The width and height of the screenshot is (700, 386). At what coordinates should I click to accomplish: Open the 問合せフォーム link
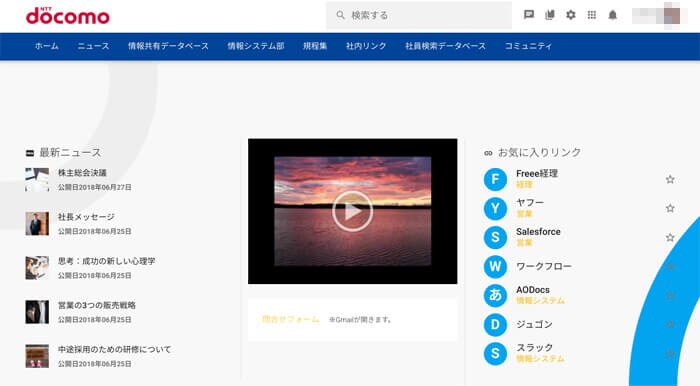pos(291,320)
